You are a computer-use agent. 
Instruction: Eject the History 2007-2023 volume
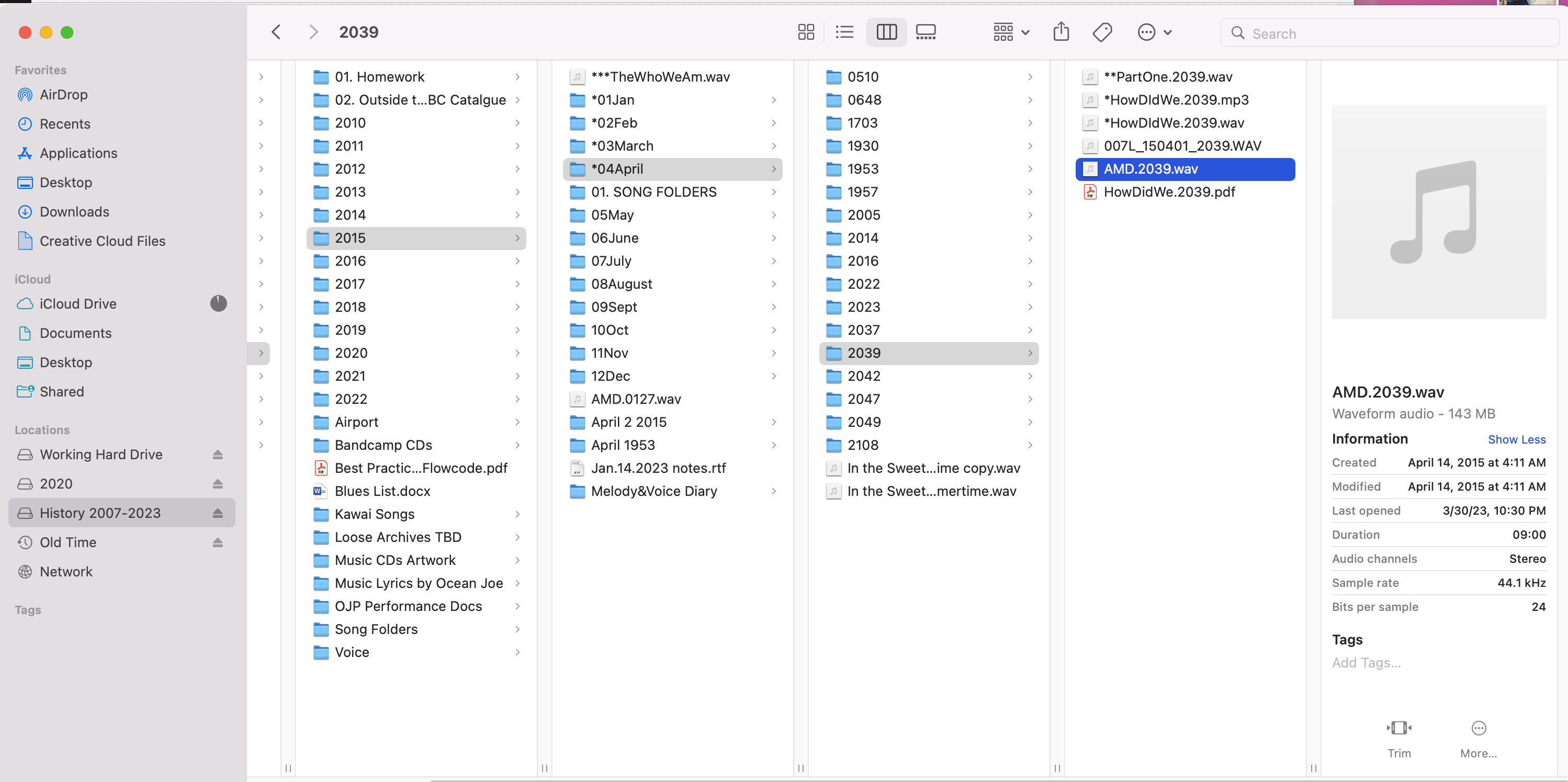coord(218,513)
